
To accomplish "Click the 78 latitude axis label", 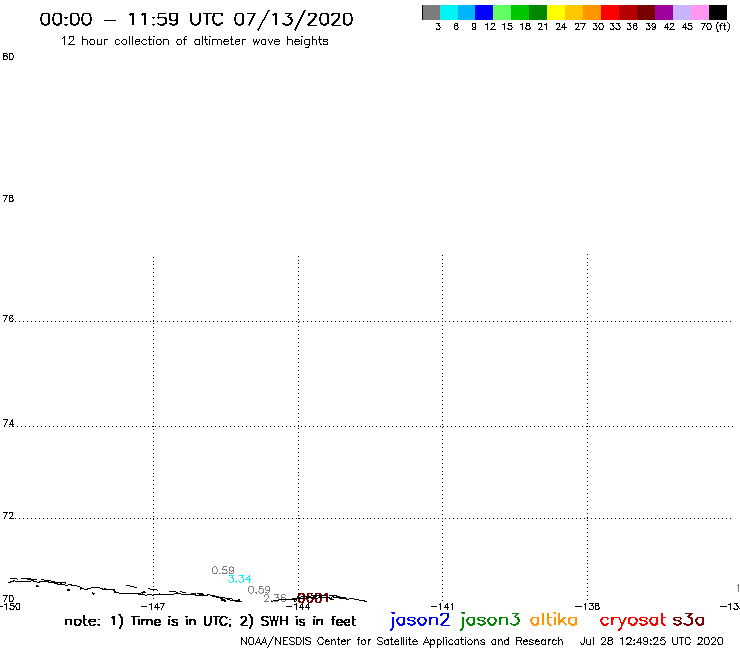I will (8, 199).
